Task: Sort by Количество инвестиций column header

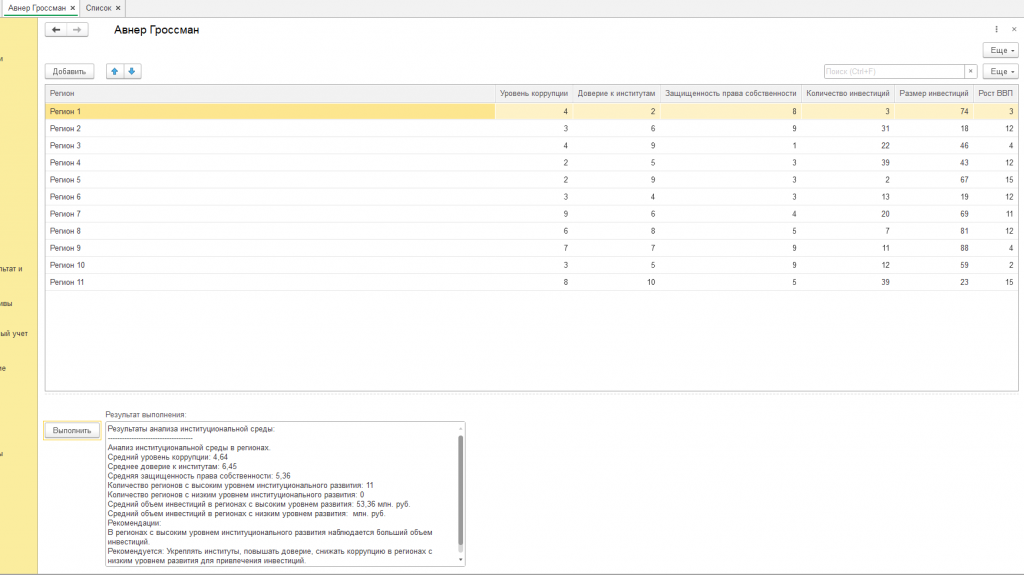Action: click(x=848, y=93)
